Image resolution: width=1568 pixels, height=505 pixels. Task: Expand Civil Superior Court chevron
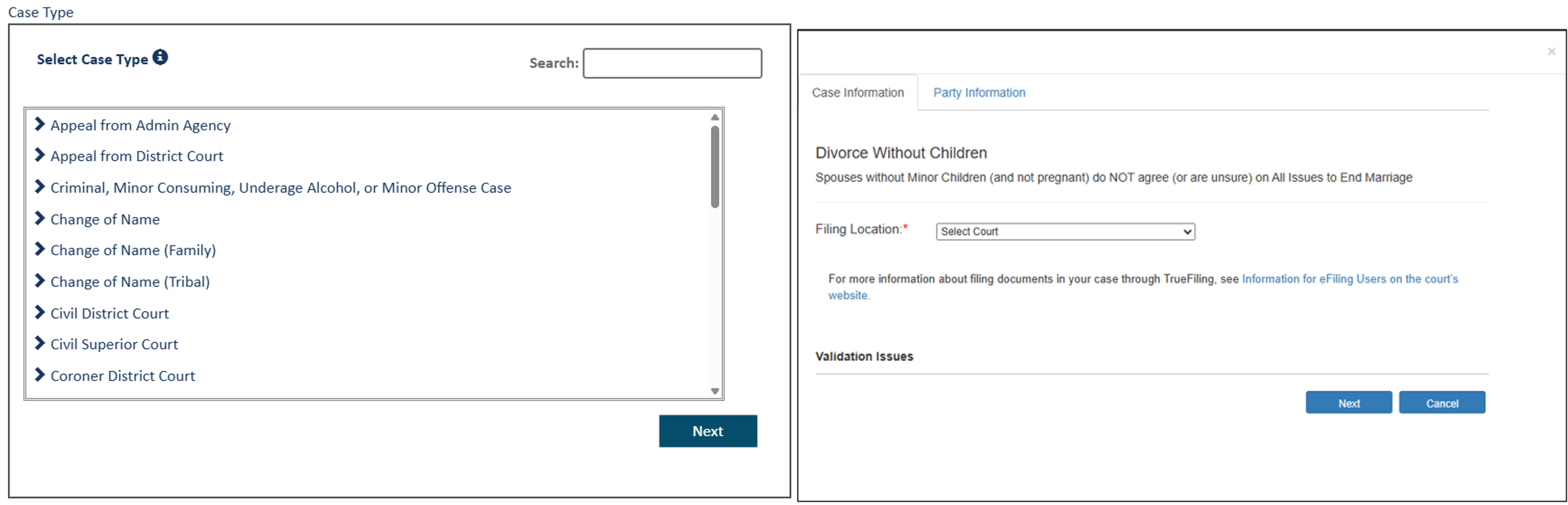click(40, 344)
